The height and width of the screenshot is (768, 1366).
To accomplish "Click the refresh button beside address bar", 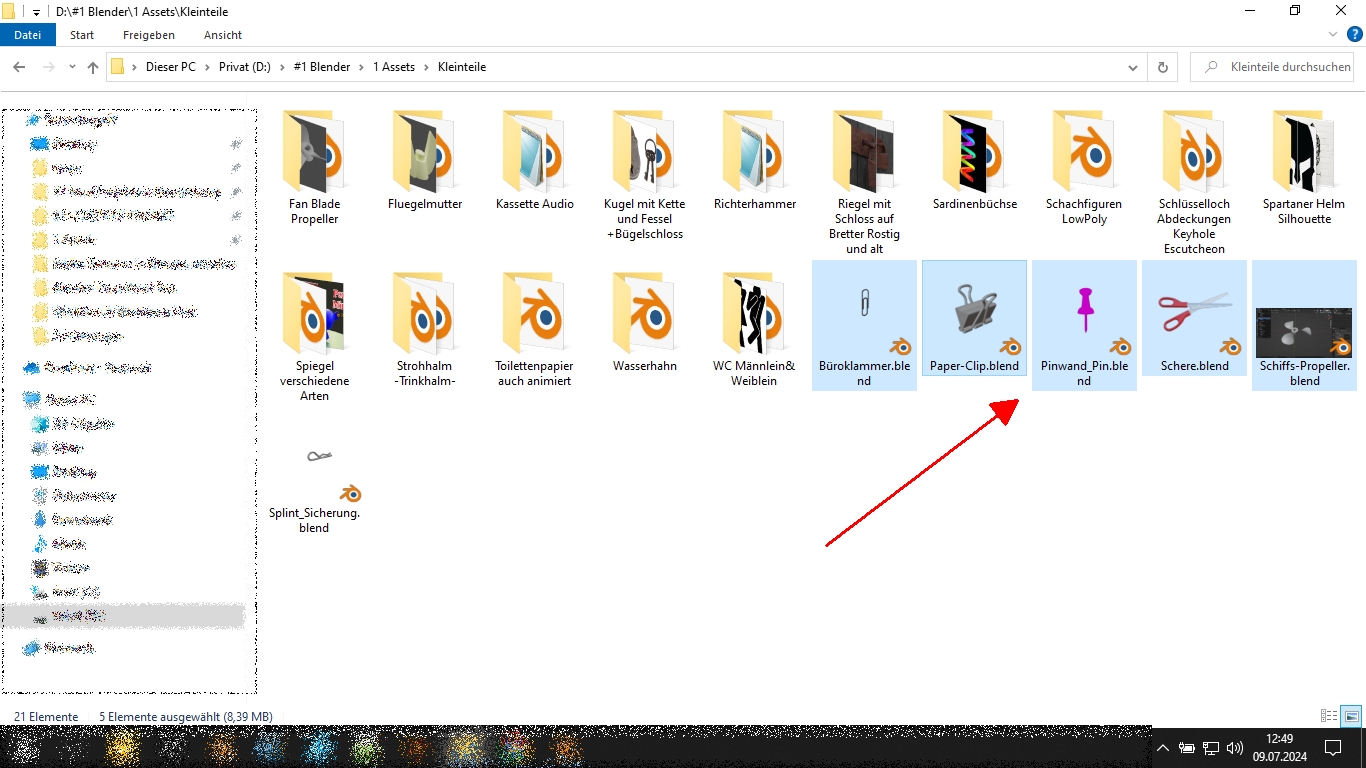I will (1162, 67).
